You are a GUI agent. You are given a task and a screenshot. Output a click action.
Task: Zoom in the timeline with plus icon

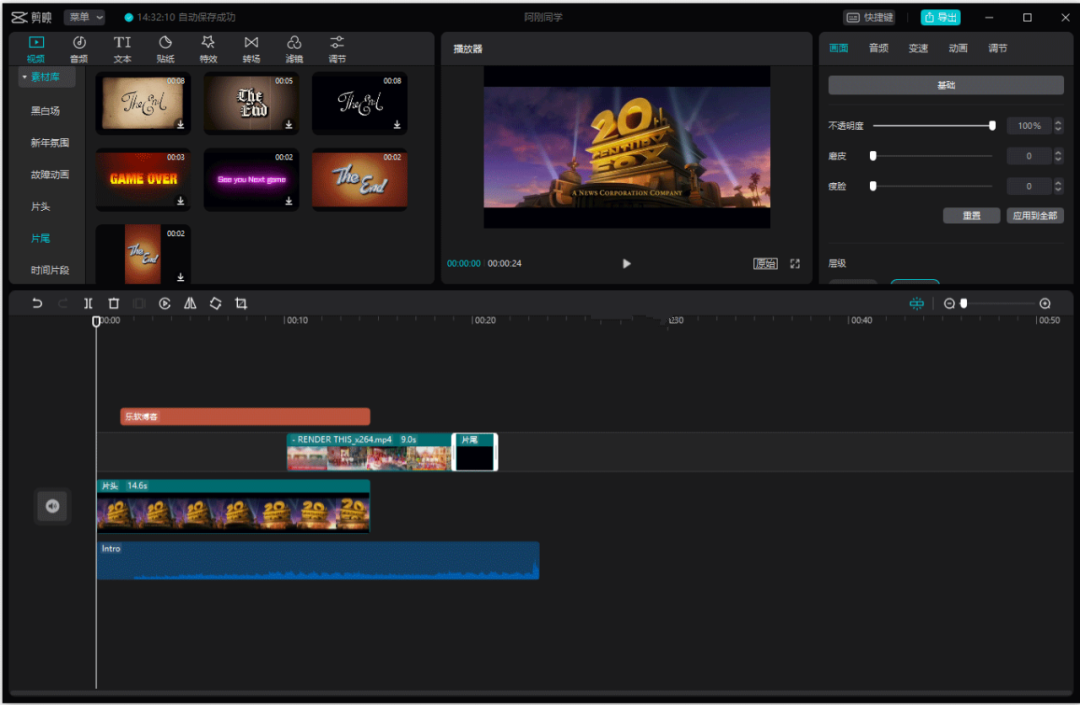pos(1045,304)
